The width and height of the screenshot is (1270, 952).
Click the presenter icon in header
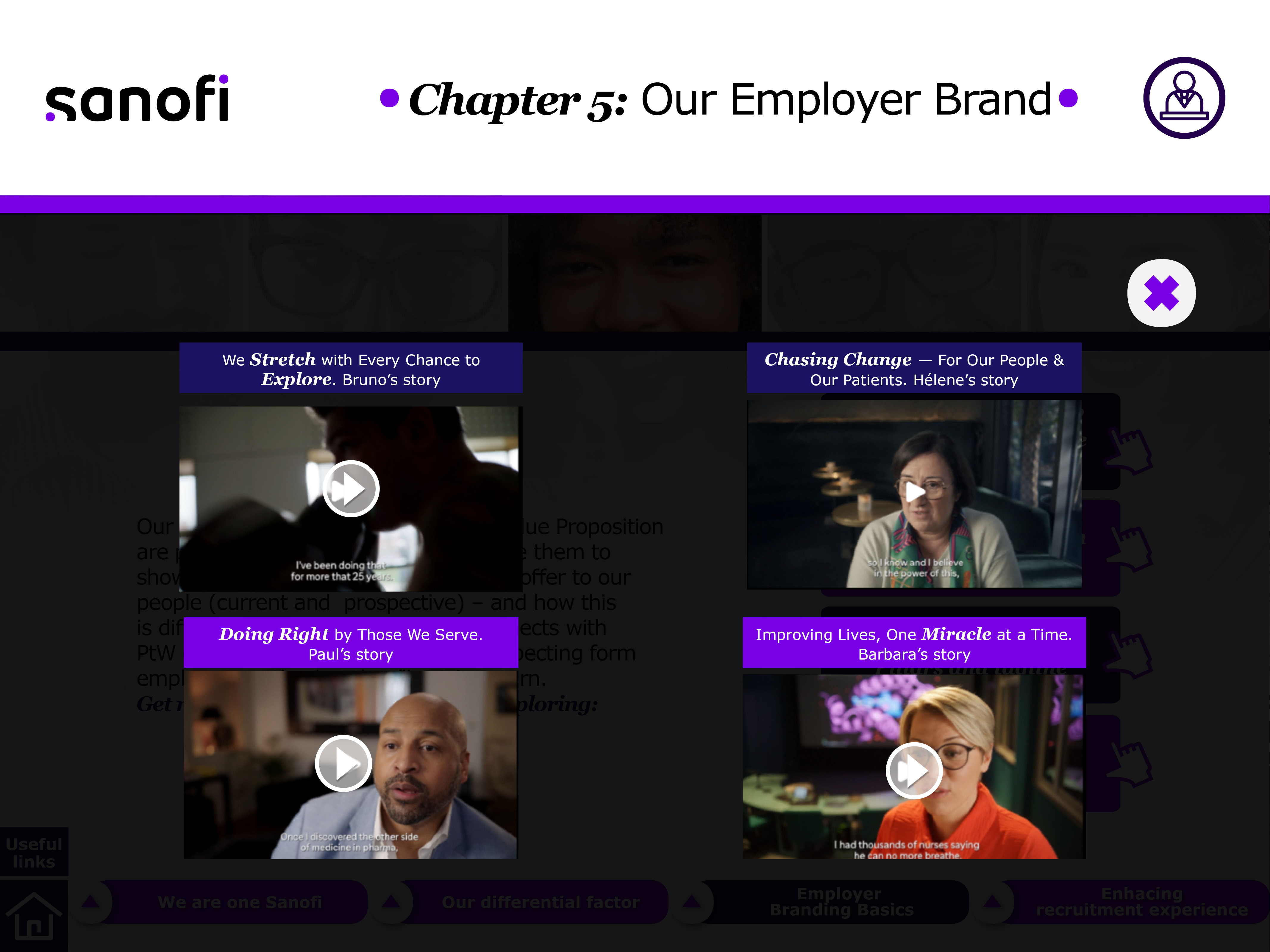[1184, 98]
